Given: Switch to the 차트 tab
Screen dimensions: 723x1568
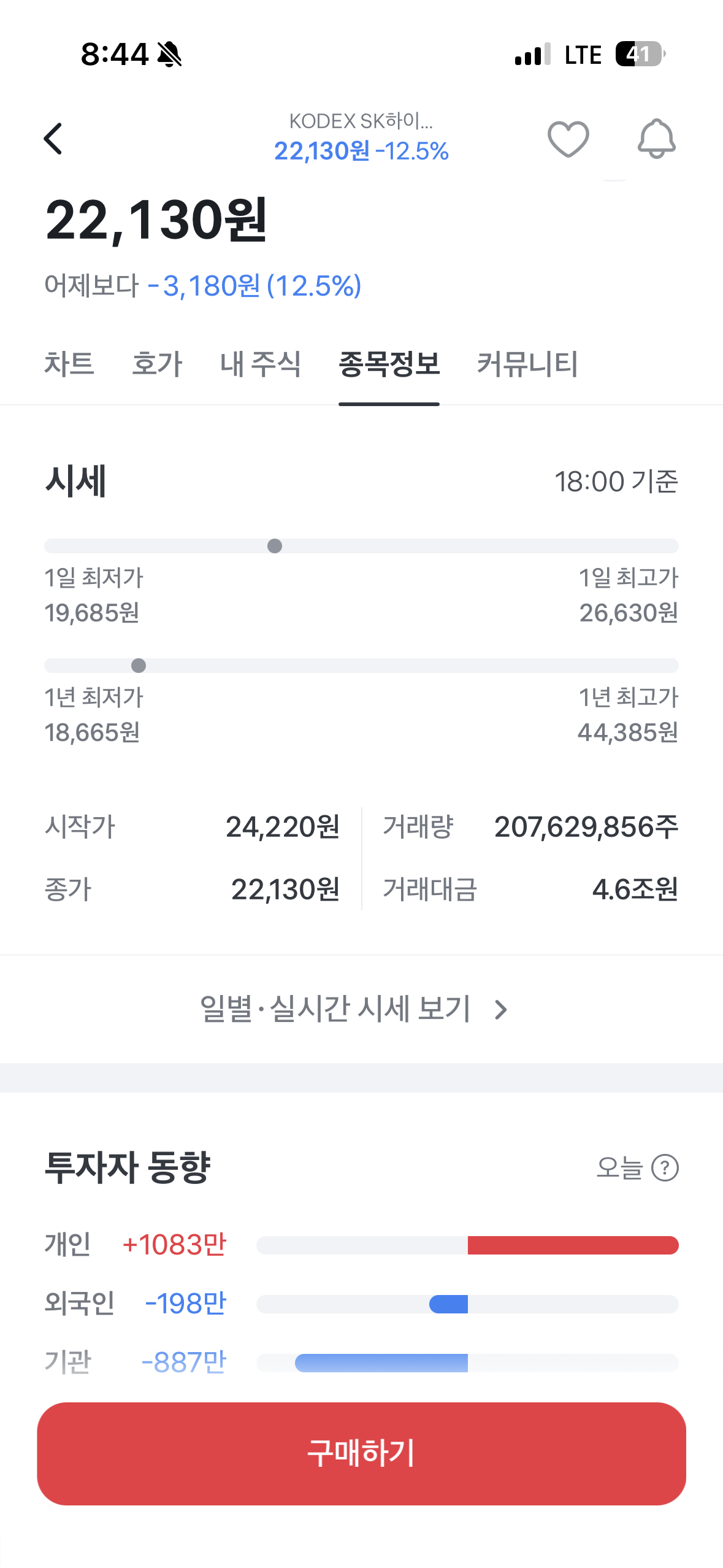Looking at the screenshot, I should click(69, 363).
